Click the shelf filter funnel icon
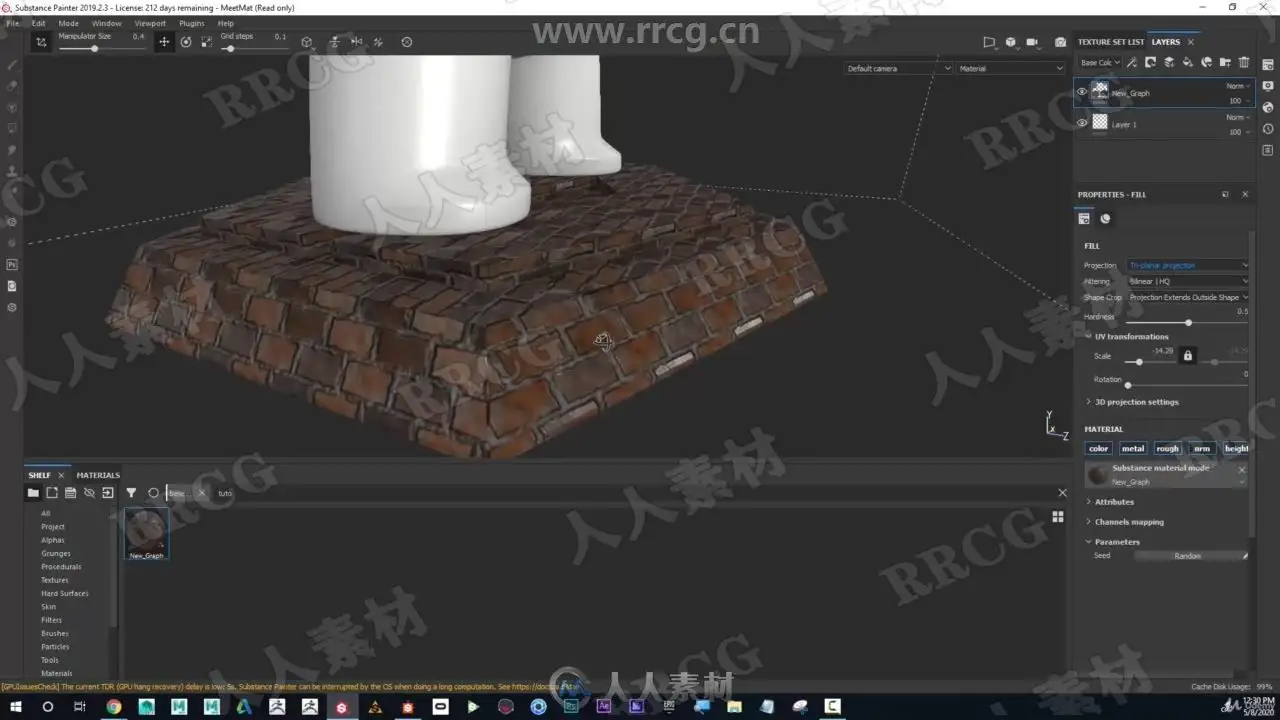Viewport: 1280px width, 720px height. point(131,493)
